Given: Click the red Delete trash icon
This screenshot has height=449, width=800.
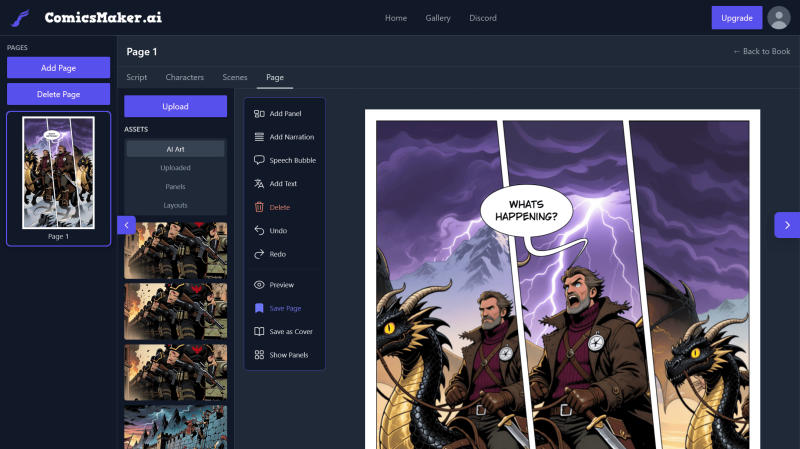Looking at the screenshot, I should click(x=259, y=207).
